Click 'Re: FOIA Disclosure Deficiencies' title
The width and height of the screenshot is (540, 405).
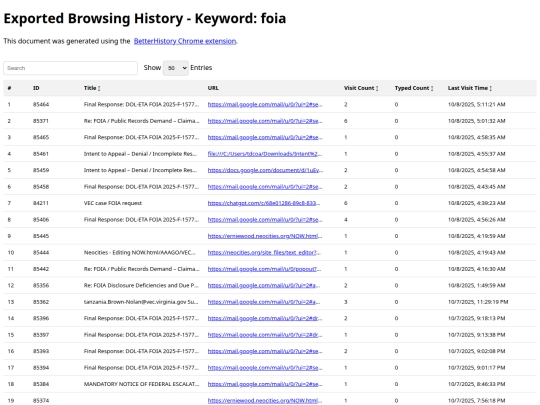click(141, 285)
